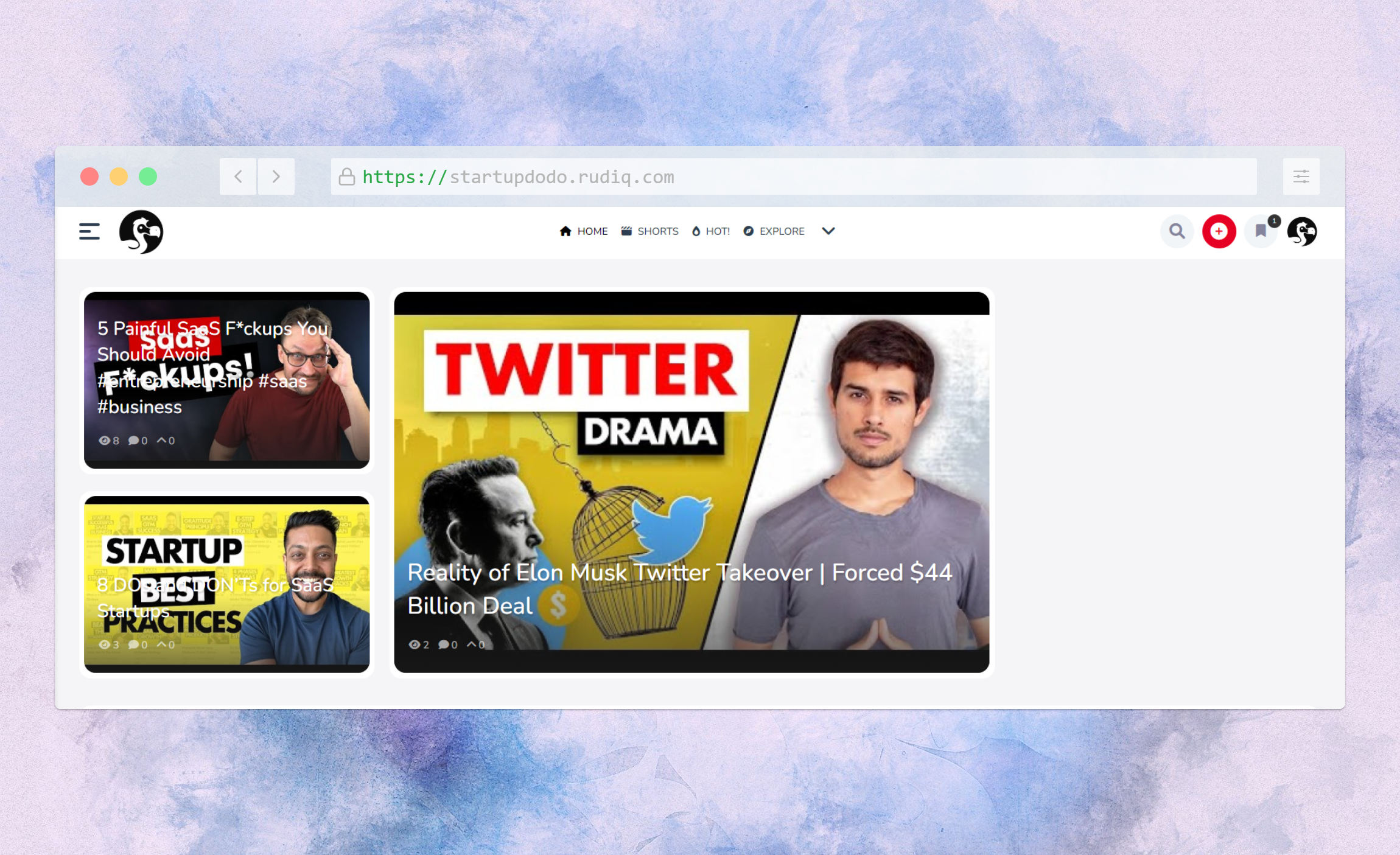
Task: Click the green maximize window dot
Action: click(x=148, y=176)
